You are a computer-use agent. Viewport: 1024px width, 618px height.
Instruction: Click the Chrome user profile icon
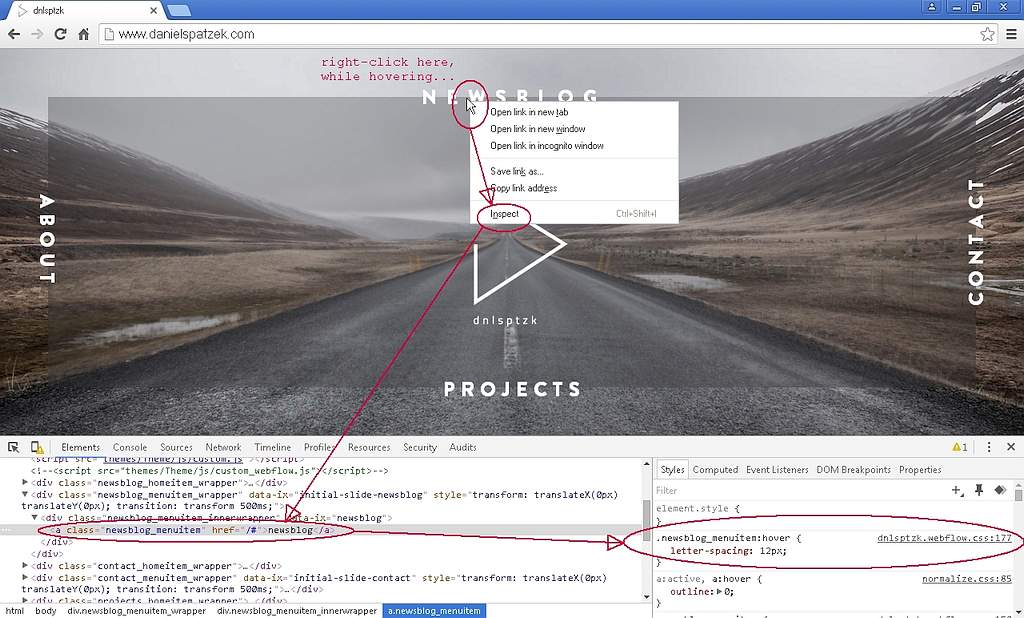tap(932, 7)
